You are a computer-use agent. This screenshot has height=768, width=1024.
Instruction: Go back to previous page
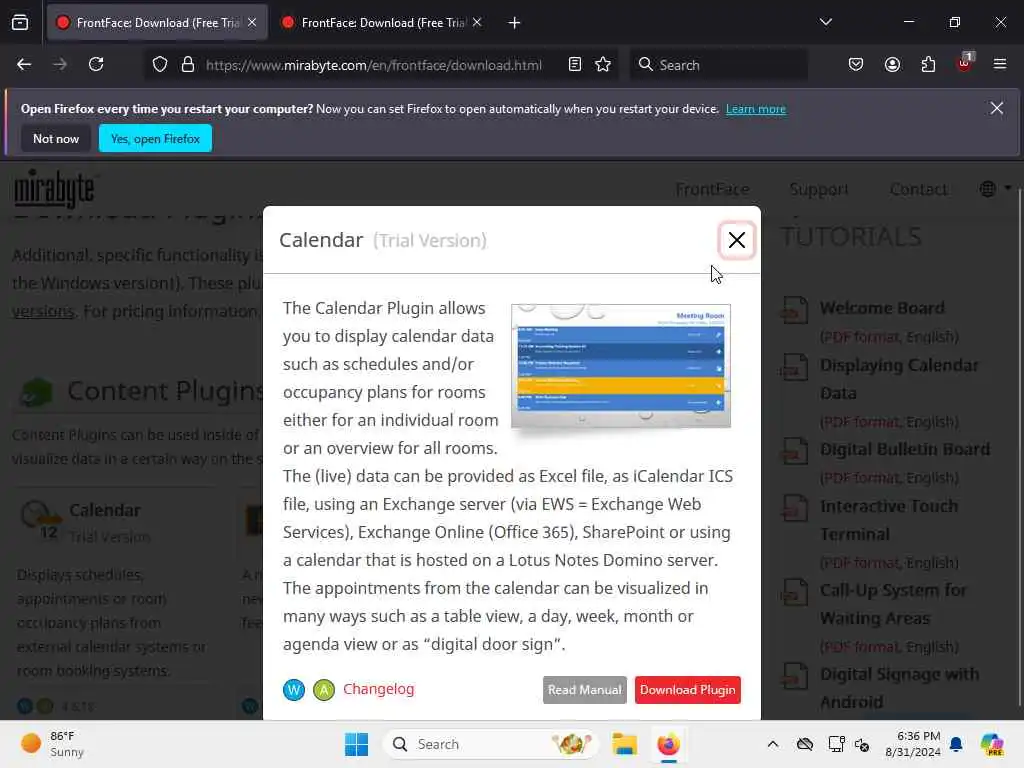click(24, 65)
